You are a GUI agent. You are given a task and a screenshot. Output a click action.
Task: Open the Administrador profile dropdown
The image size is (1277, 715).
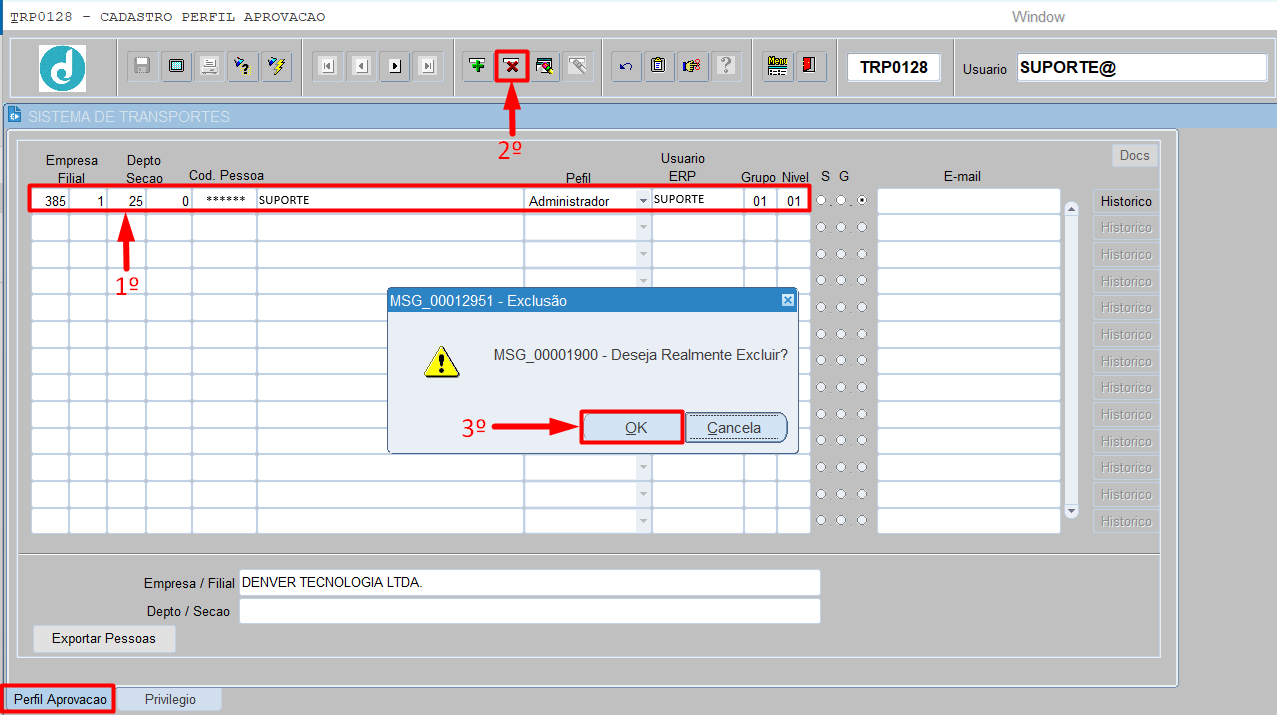[x=643, y=201]
